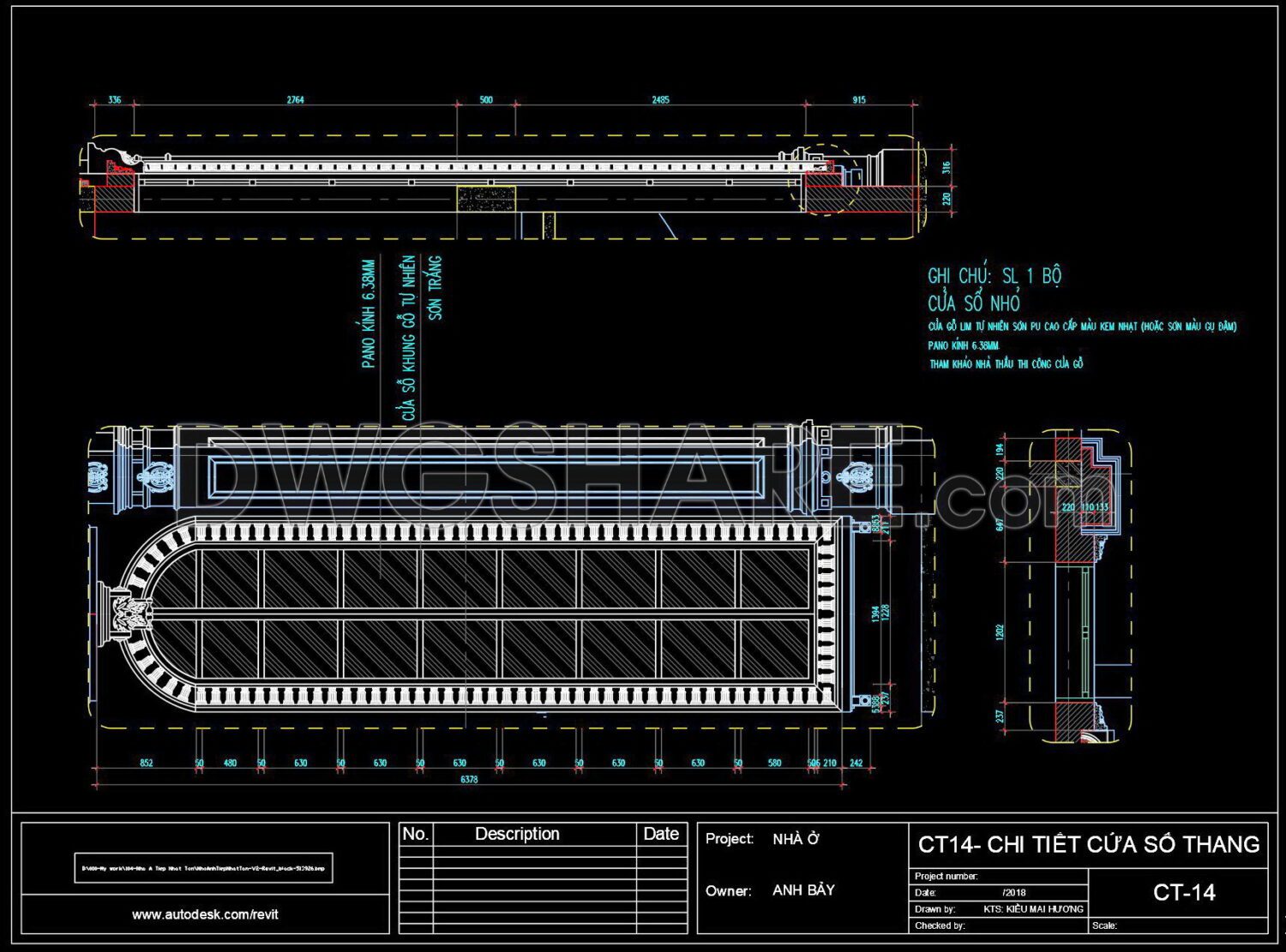Viewport: 1286px width, 952px height.
Task: Click the overall dimension 6378
Action: (469, 777)
